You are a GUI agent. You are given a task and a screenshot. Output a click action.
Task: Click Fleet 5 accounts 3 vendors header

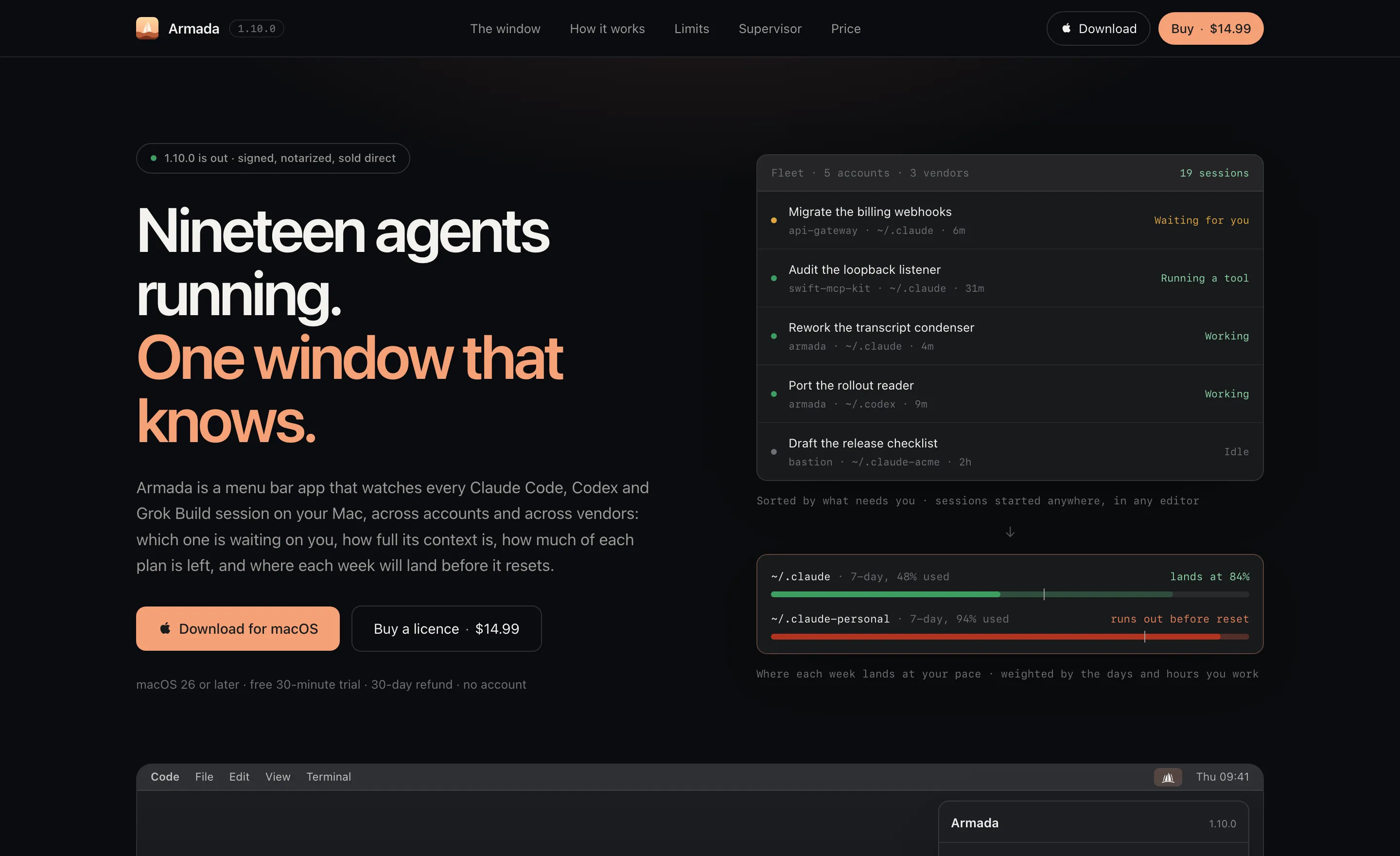(870, 173)
